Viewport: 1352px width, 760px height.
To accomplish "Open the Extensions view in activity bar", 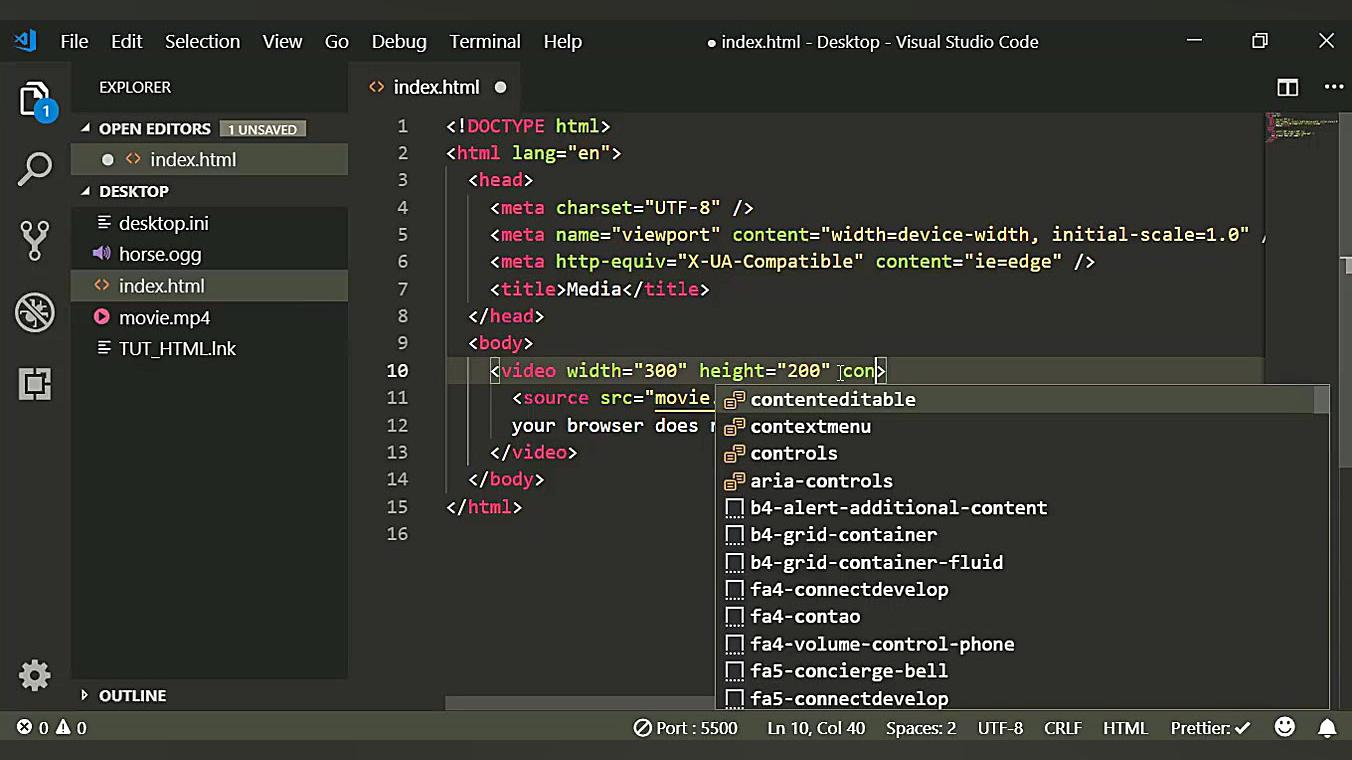I will [35, 384].
